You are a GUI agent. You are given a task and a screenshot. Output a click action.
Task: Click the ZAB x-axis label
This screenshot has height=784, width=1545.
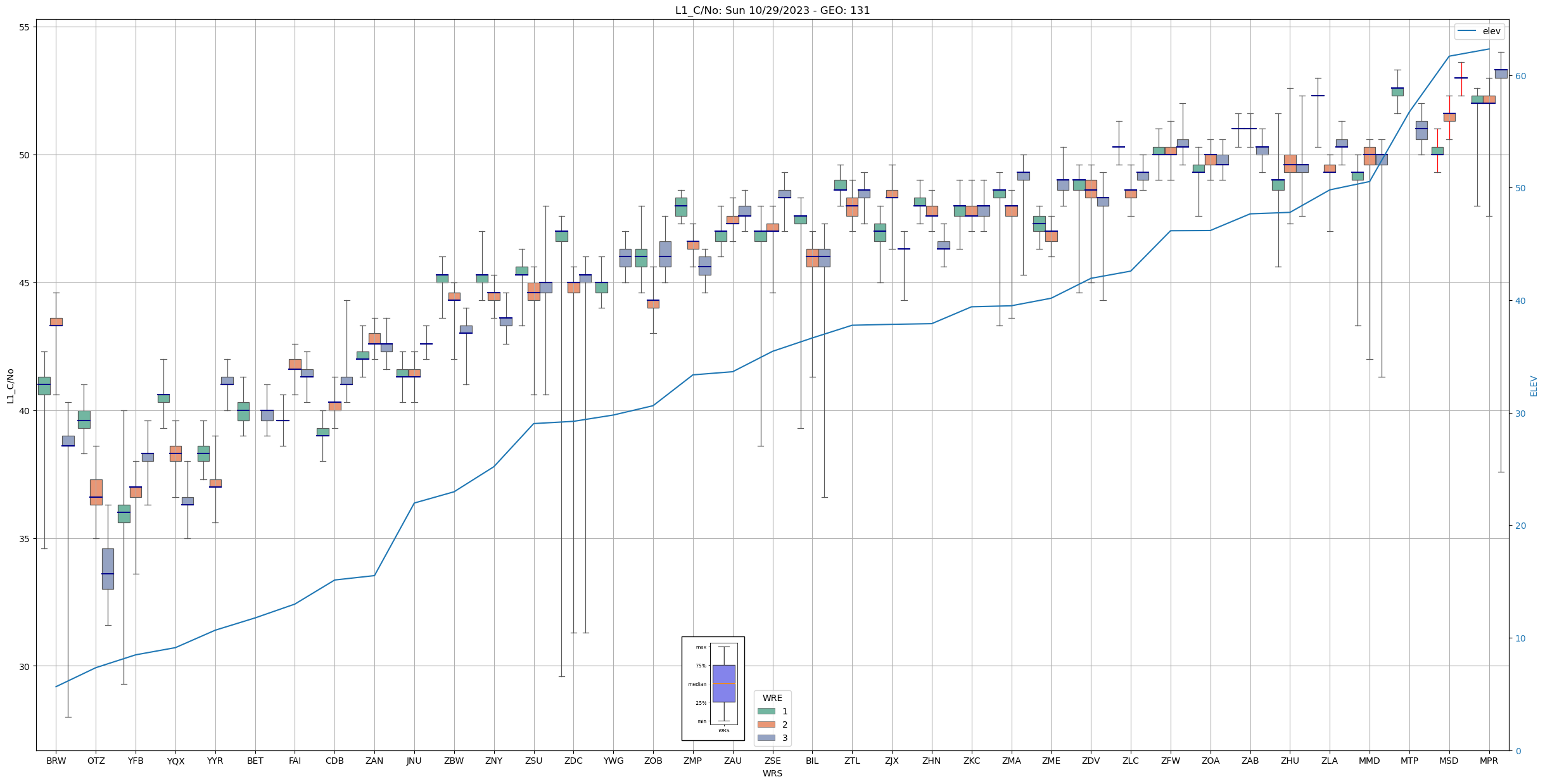point(1250,761)
